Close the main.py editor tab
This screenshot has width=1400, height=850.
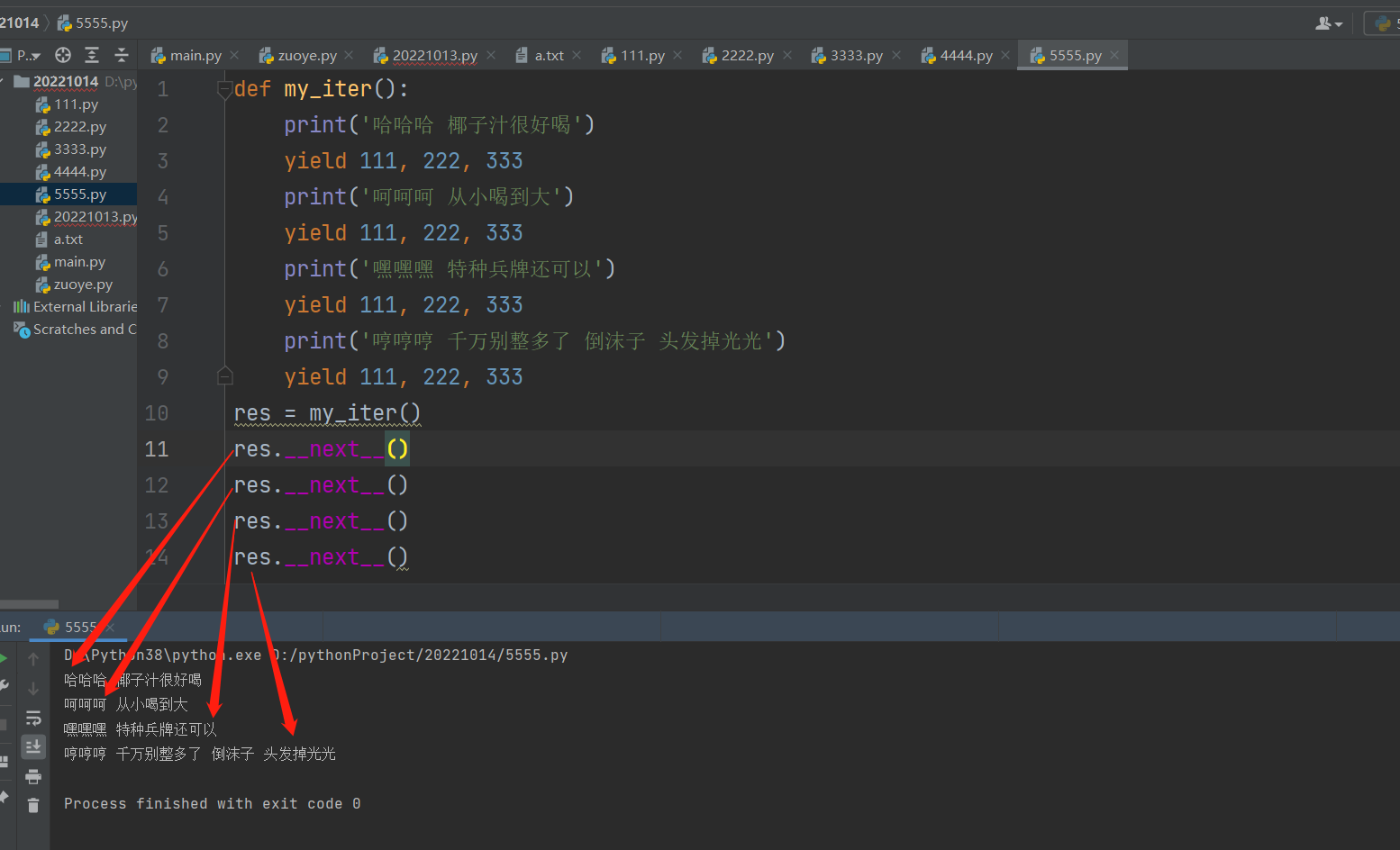click(x=234, y=55)
